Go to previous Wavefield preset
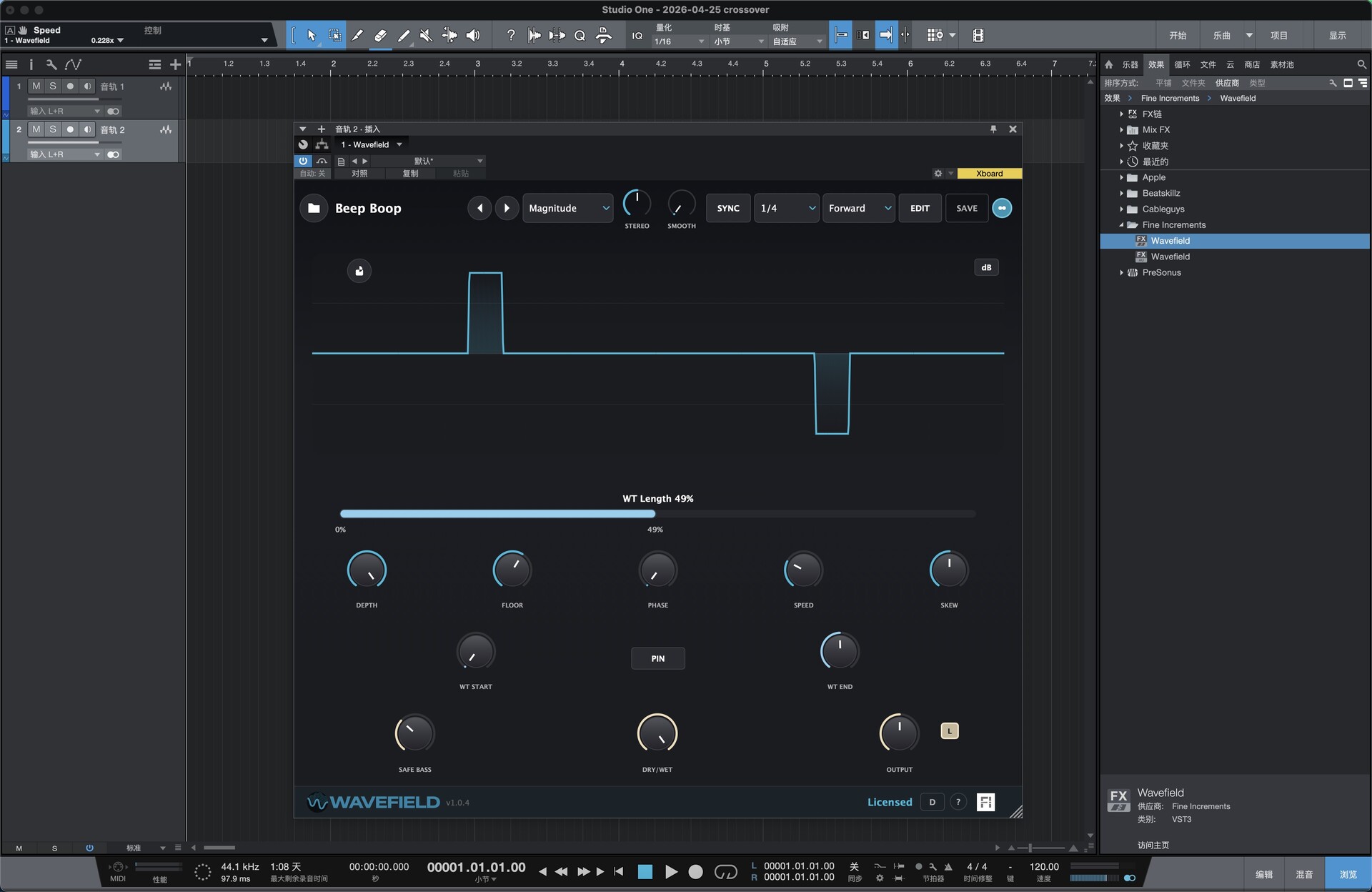Viewport: 1372px width, 892px height. pos(479,208)
